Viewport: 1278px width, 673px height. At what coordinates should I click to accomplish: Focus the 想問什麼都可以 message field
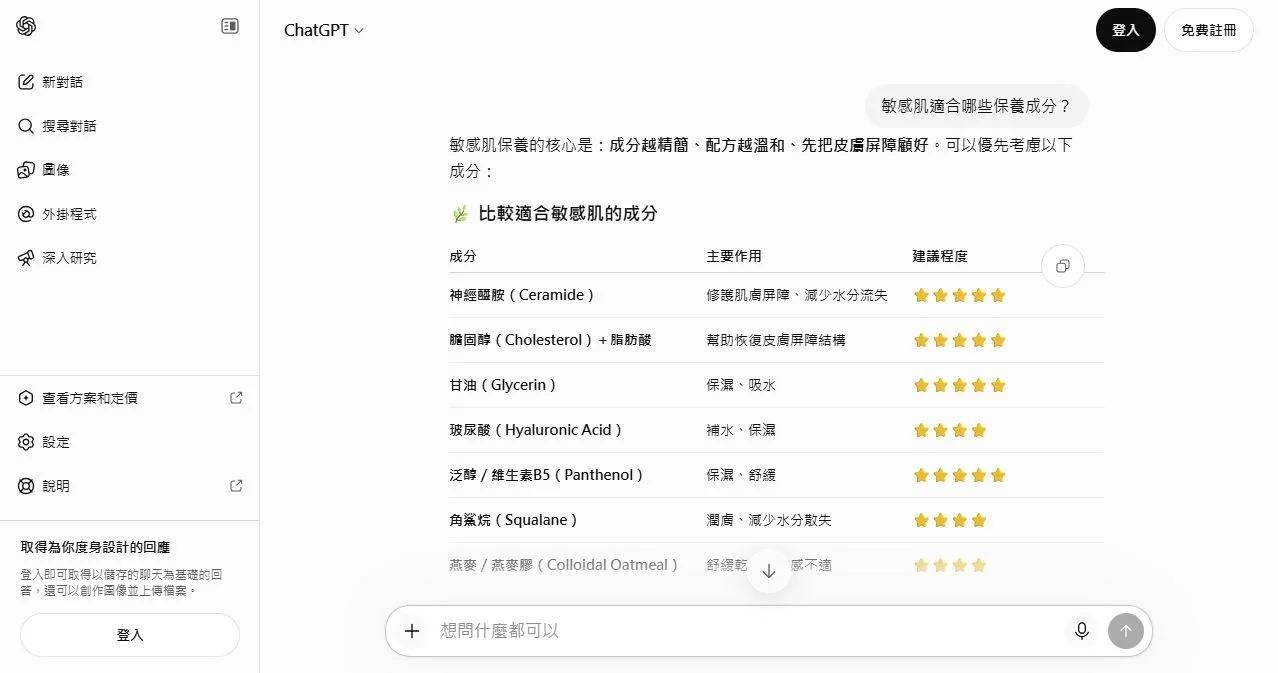pyautogui.click(x=748, y=631)
